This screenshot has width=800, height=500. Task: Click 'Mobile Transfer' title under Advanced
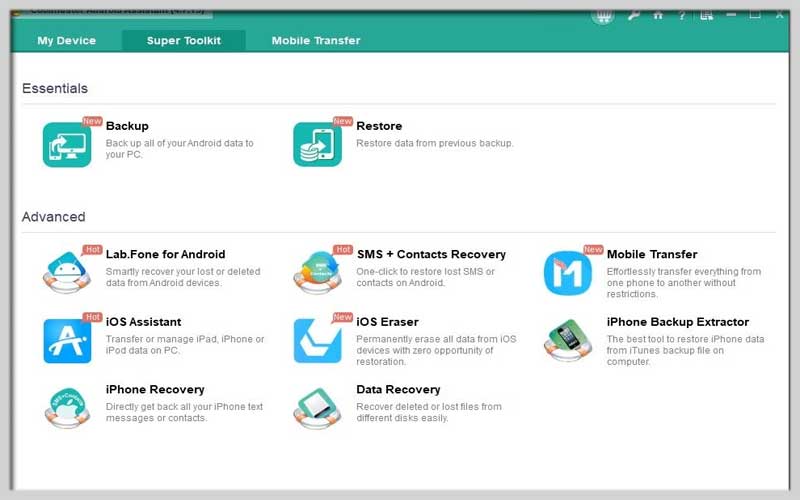652,254
